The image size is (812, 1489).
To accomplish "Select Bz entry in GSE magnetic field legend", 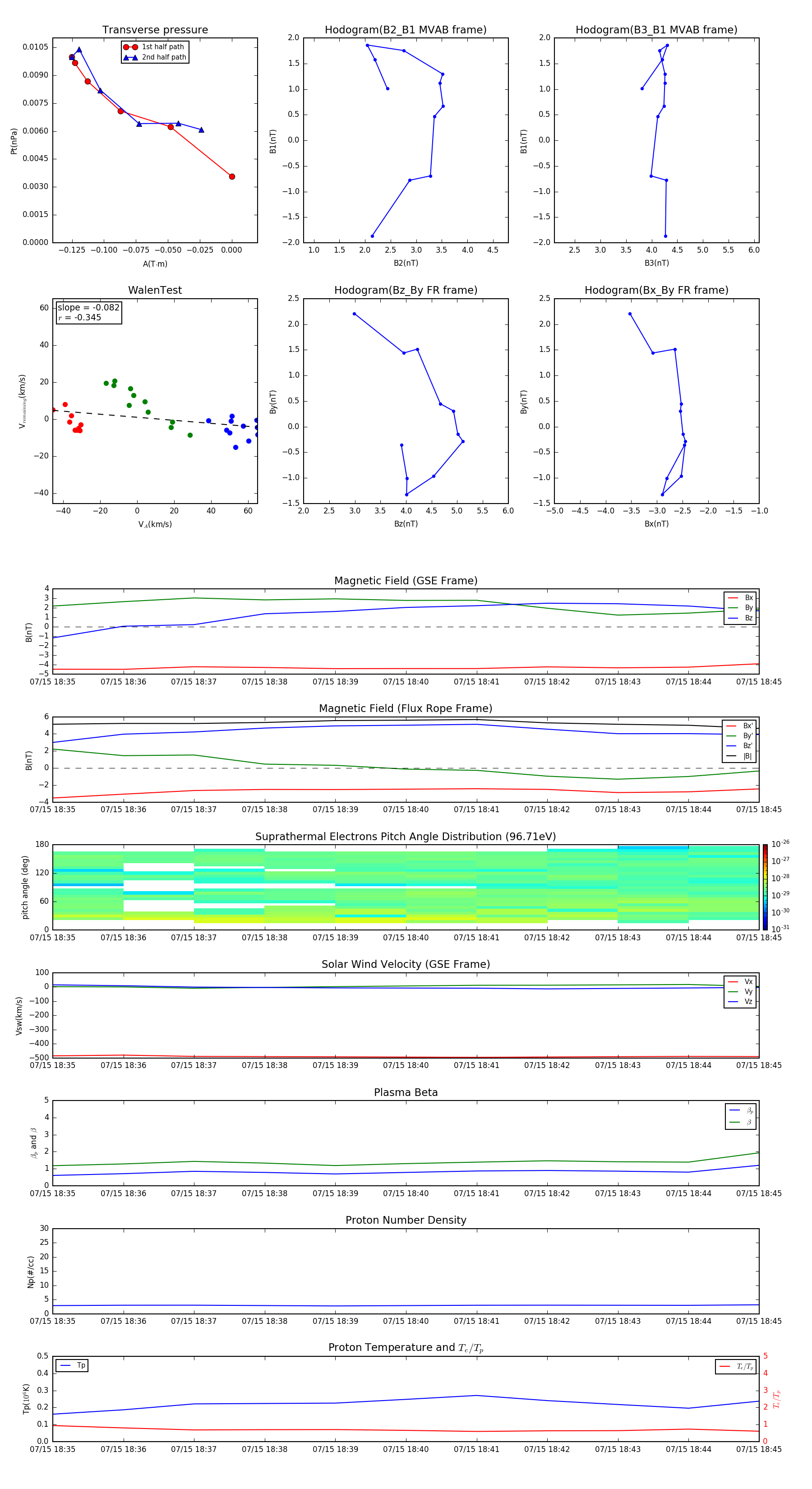I will coord(740,618).
